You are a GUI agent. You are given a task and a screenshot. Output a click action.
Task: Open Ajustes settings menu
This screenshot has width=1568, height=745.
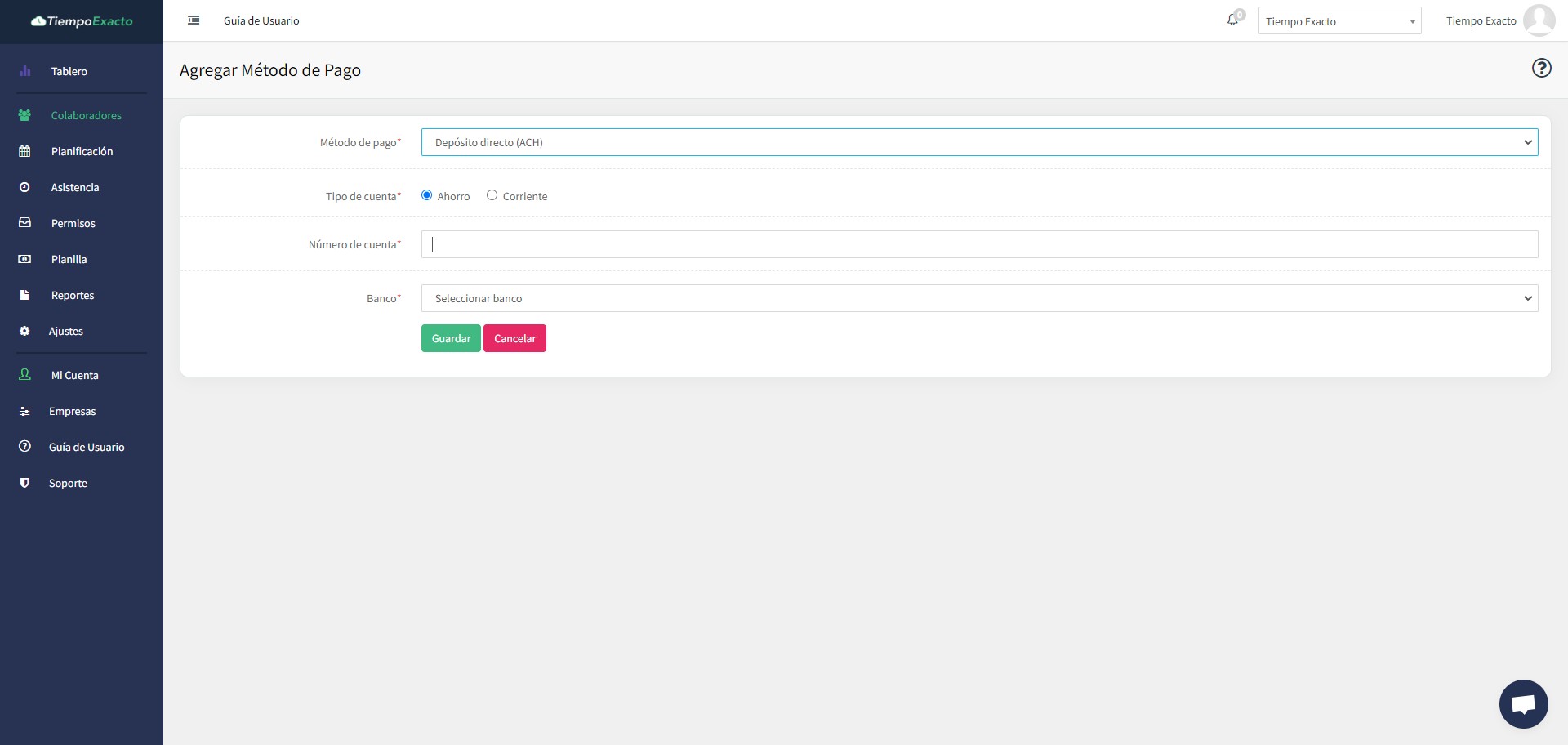click(66, 331)
